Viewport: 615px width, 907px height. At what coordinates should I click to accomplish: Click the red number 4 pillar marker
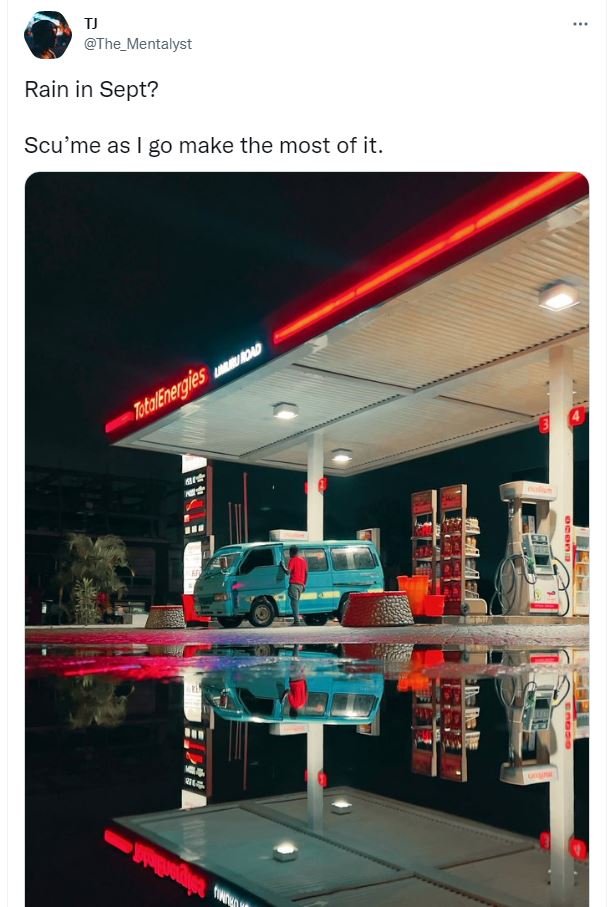pos(576,416)
